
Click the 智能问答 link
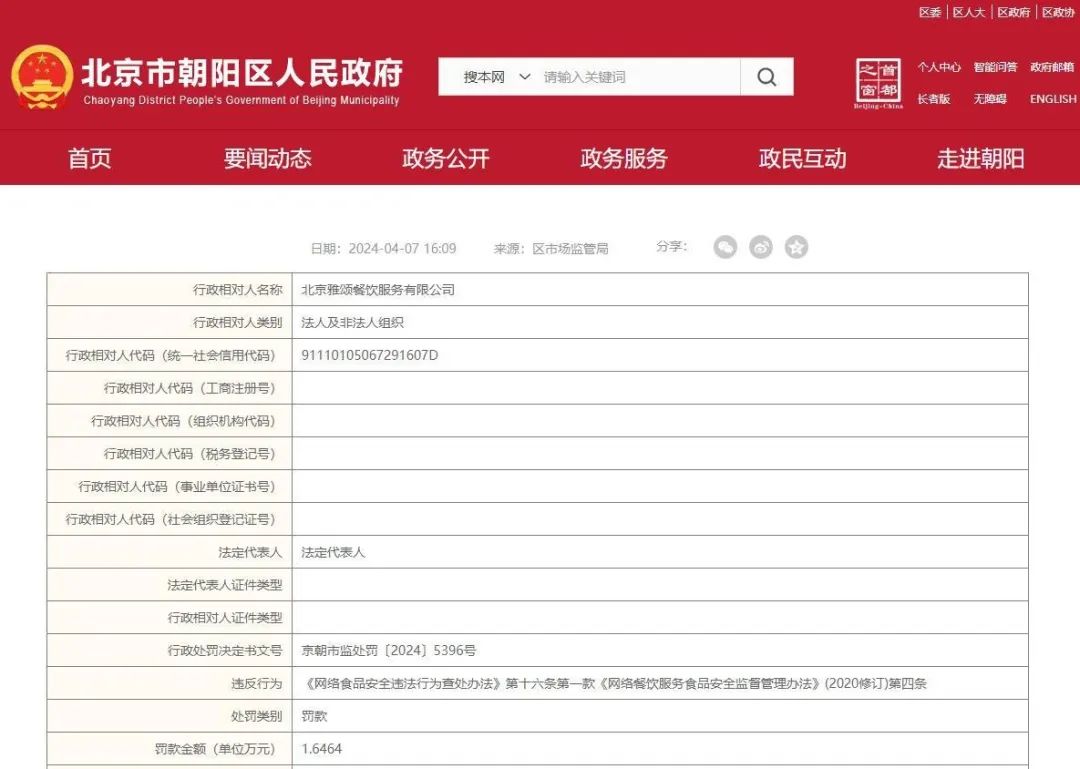(995, 67)
